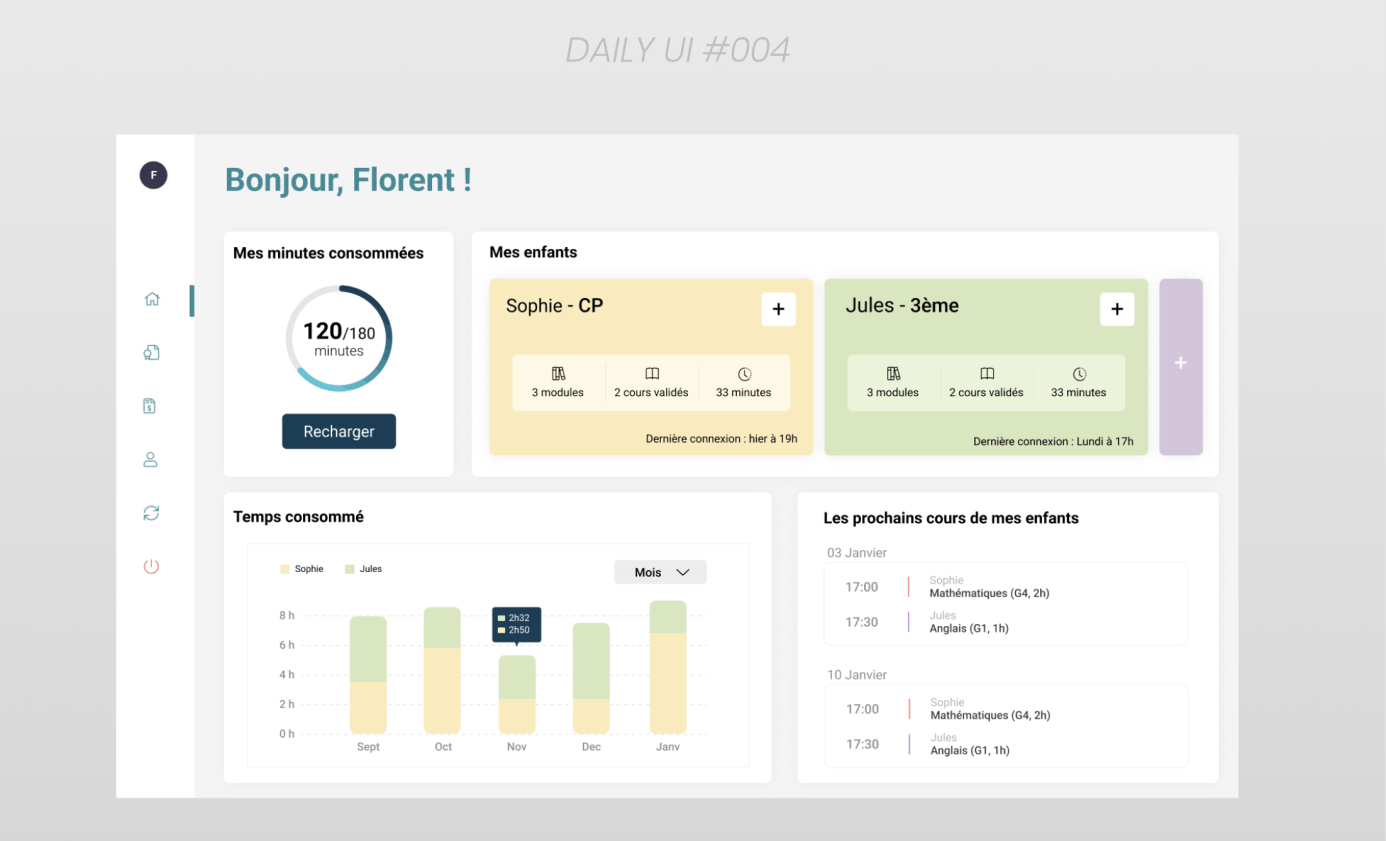Click the plus button on Jules' card
Image resolution: width=1386 pixels, height=841 pixels.
click(x=1117, y=310)
